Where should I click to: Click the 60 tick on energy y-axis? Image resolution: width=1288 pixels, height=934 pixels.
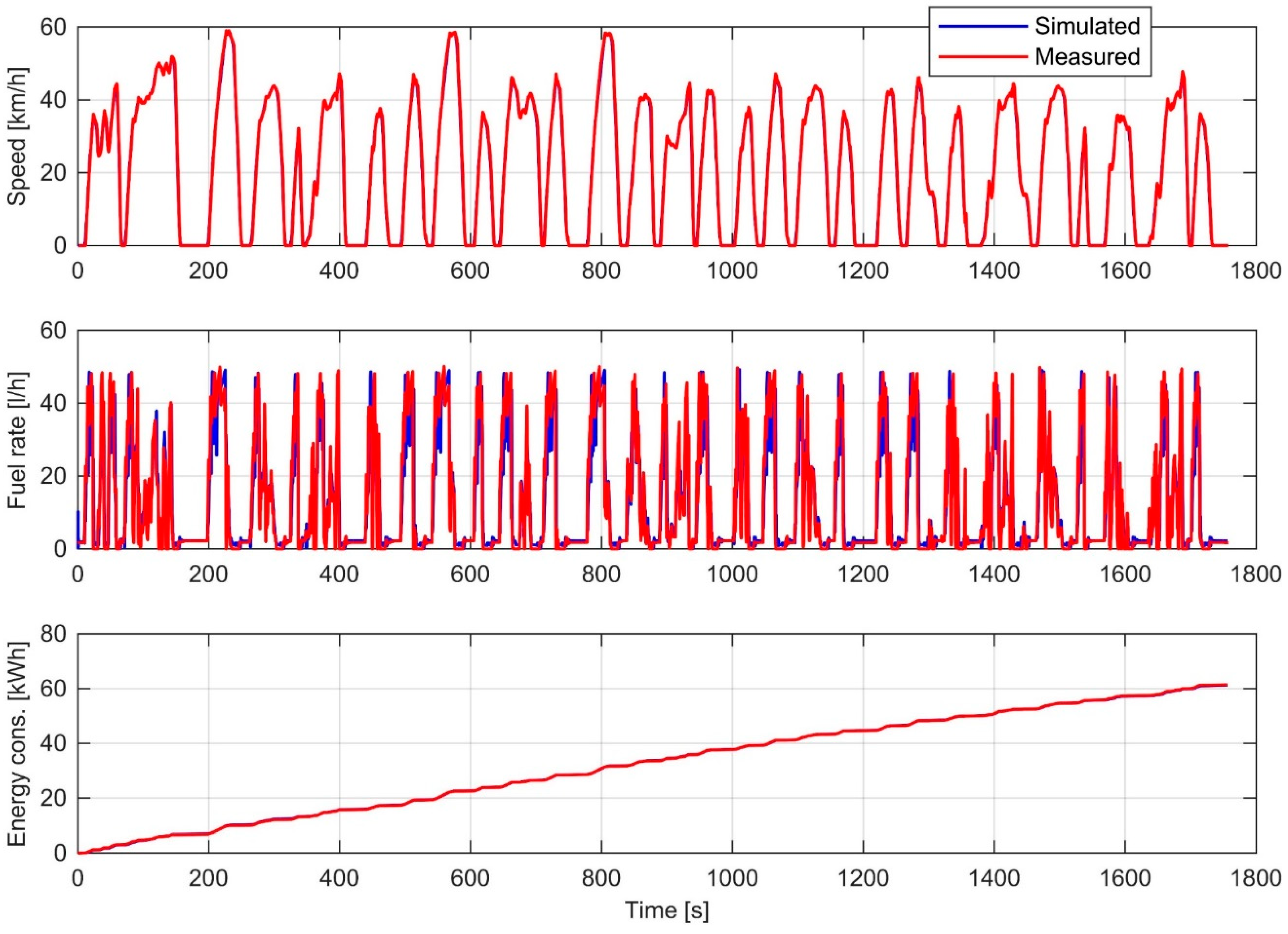(53, 689)
